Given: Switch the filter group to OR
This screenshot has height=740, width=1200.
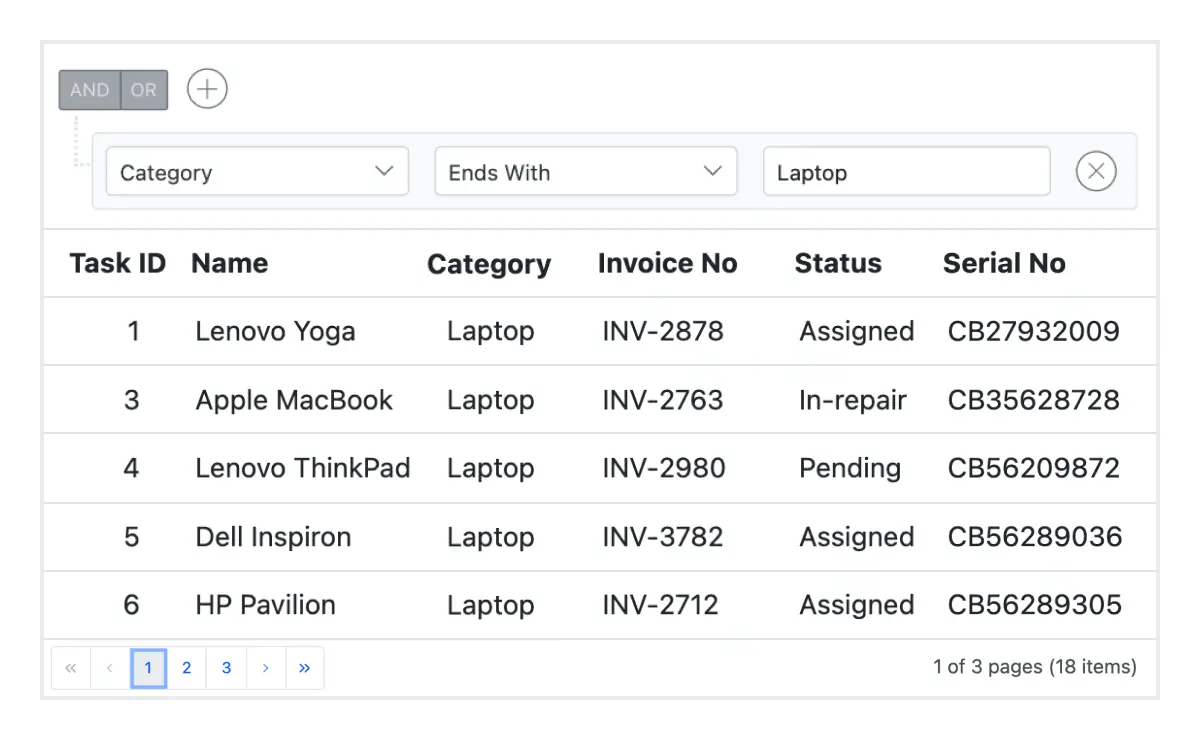Looking at the screenshot, I should pos(143,90).
